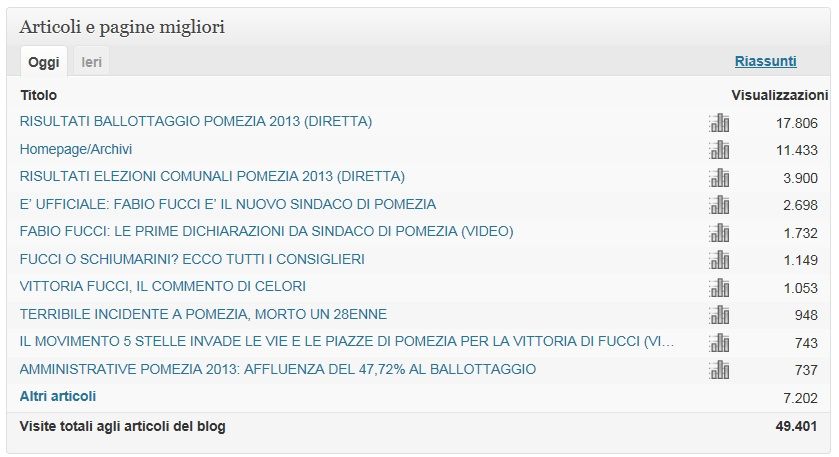This screenshot has width=839, height=457.
Task: Open chart icon for MOVIMENTO 5 STELLE row
Action: (x=719, y=343)
